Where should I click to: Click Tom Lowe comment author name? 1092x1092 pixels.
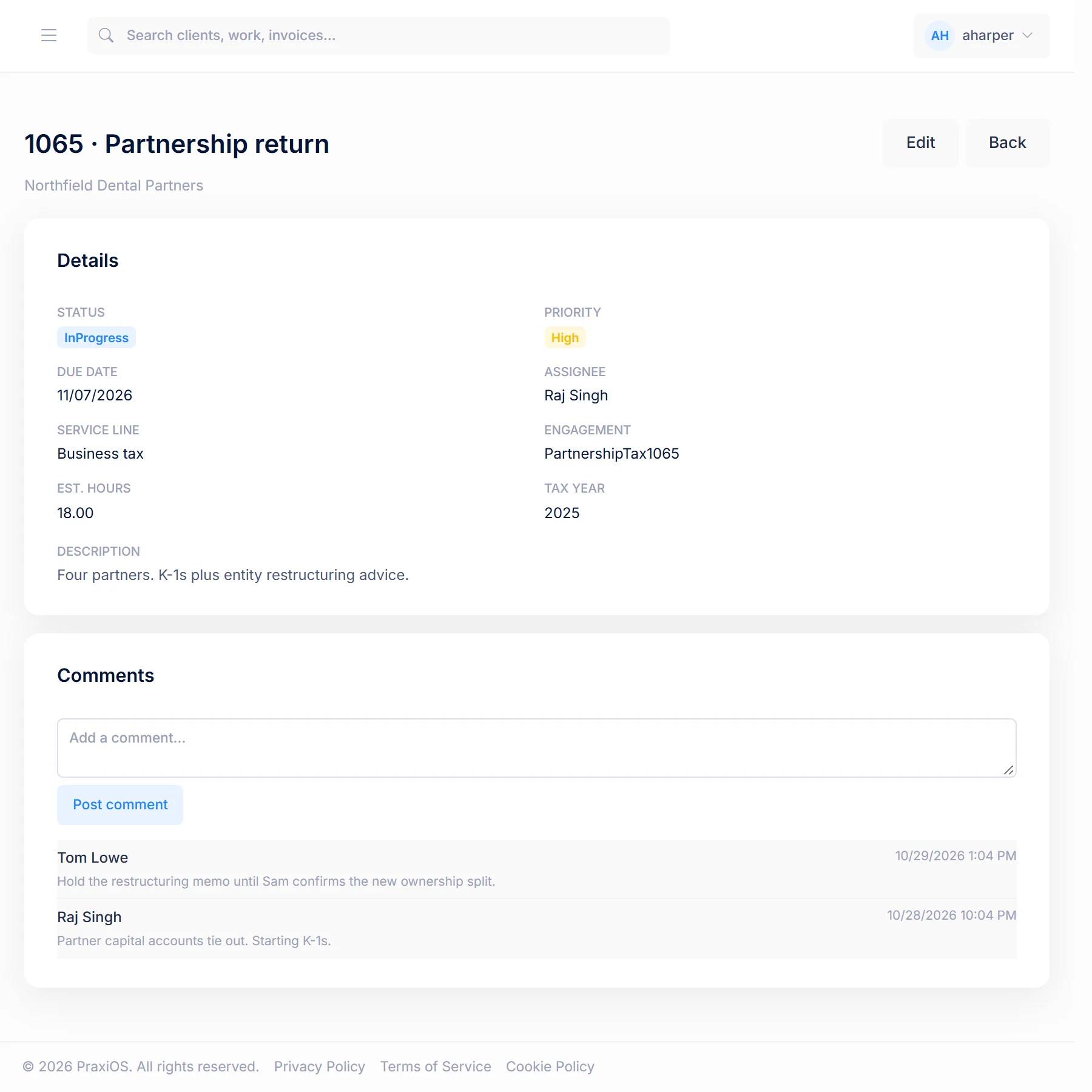[x=93, y=858]
